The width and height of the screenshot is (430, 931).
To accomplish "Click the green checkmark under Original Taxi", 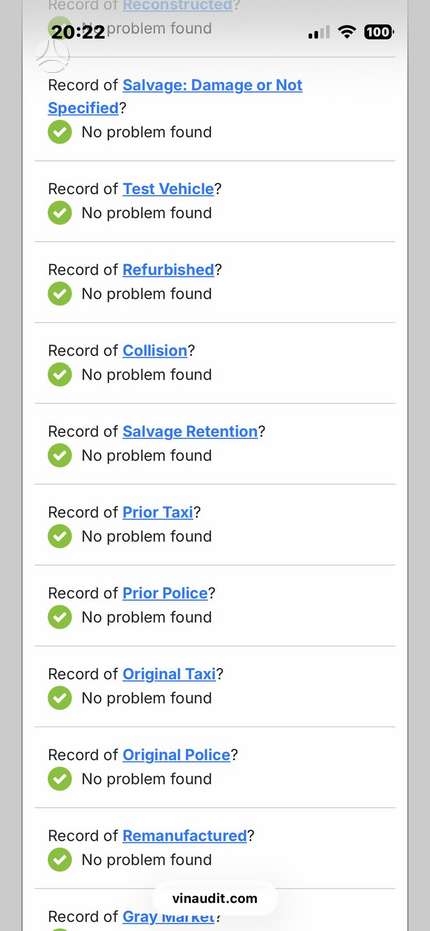I will pos(59,698).
